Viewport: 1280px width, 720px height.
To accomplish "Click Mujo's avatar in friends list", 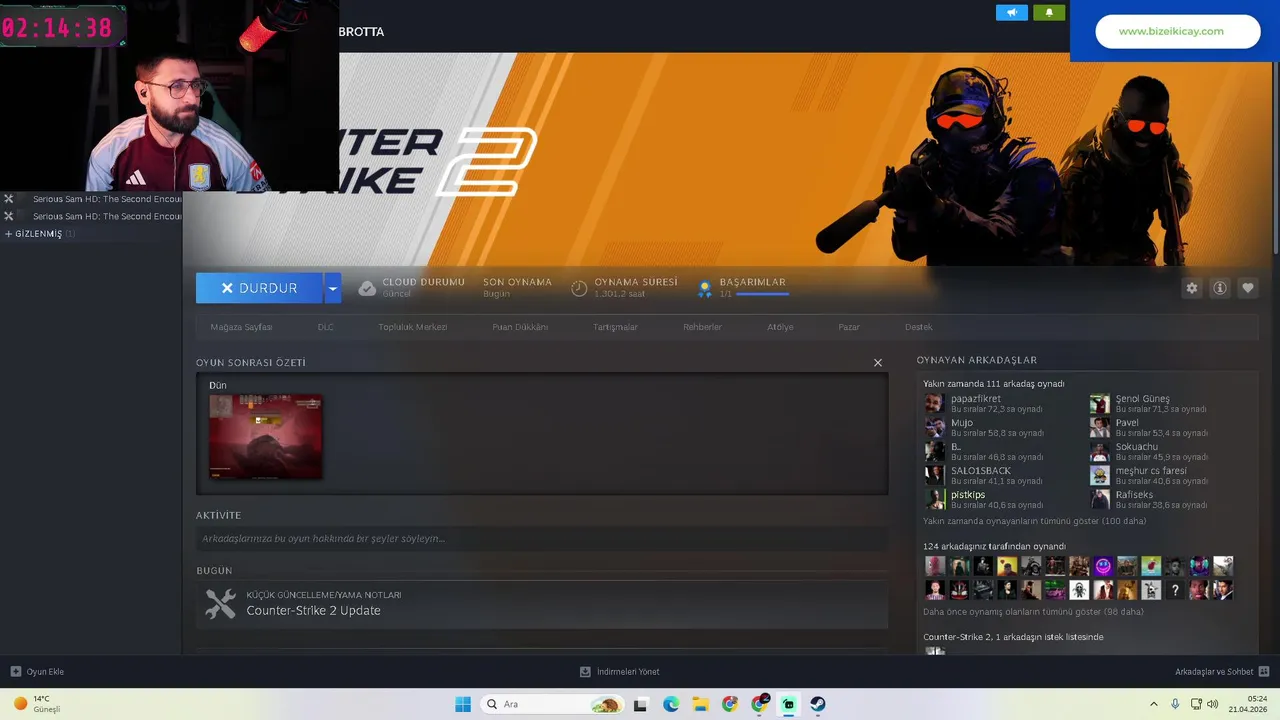I will point(934,427).
